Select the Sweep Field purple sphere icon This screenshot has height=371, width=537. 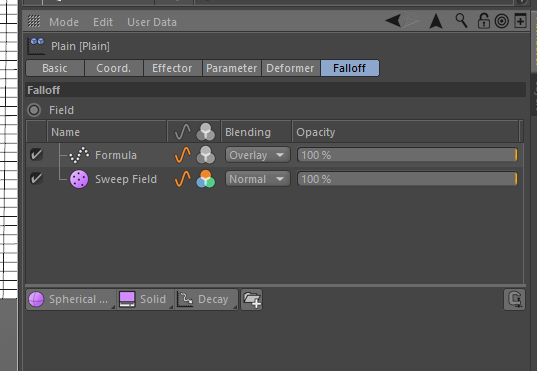(x=79, y=179)
